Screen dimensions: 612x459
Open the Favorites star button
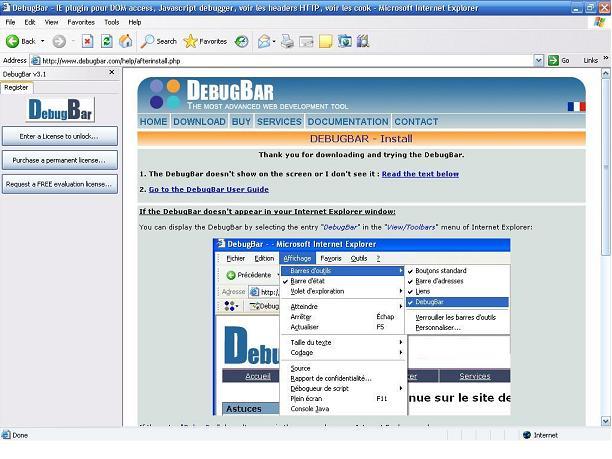coord(205,41)
